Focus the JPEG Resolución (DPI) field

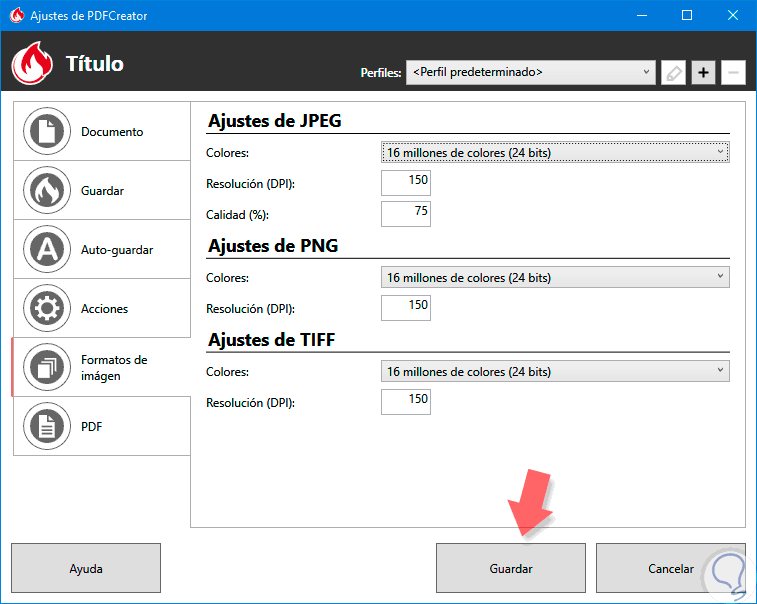(x=406, y=183)
